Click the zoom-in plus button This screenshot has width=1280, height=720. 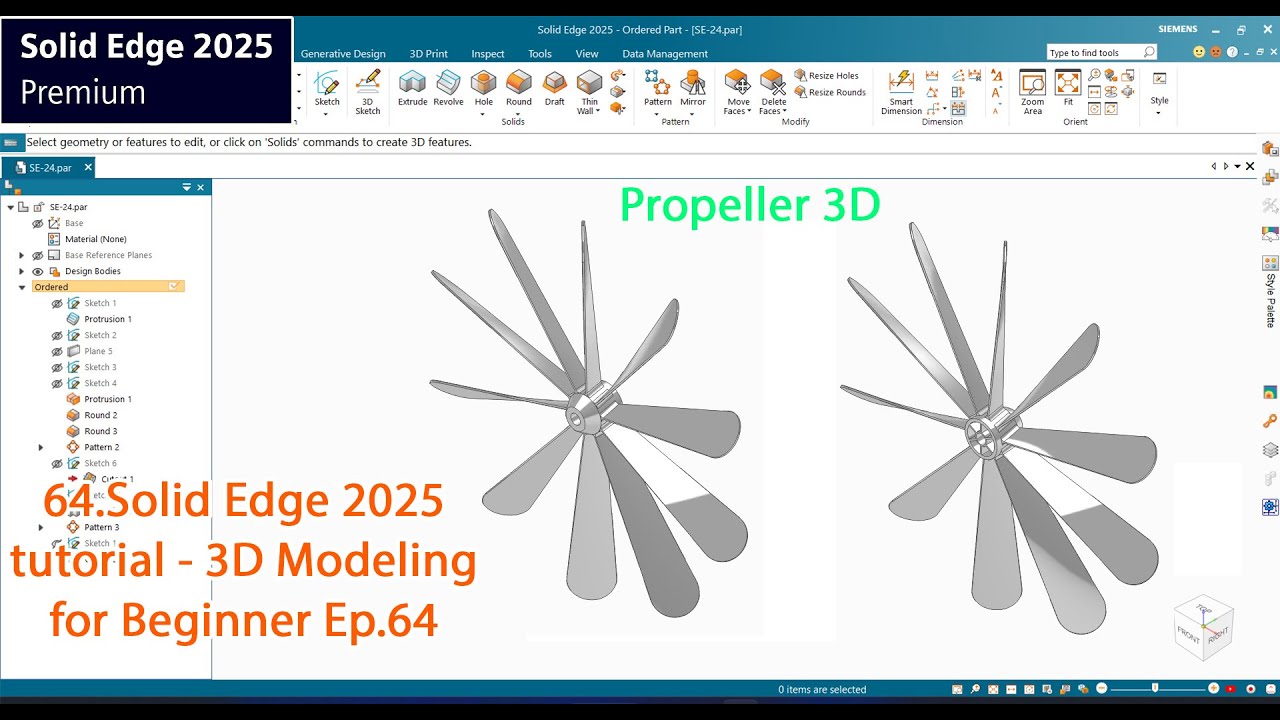[x=1213, y=689]
